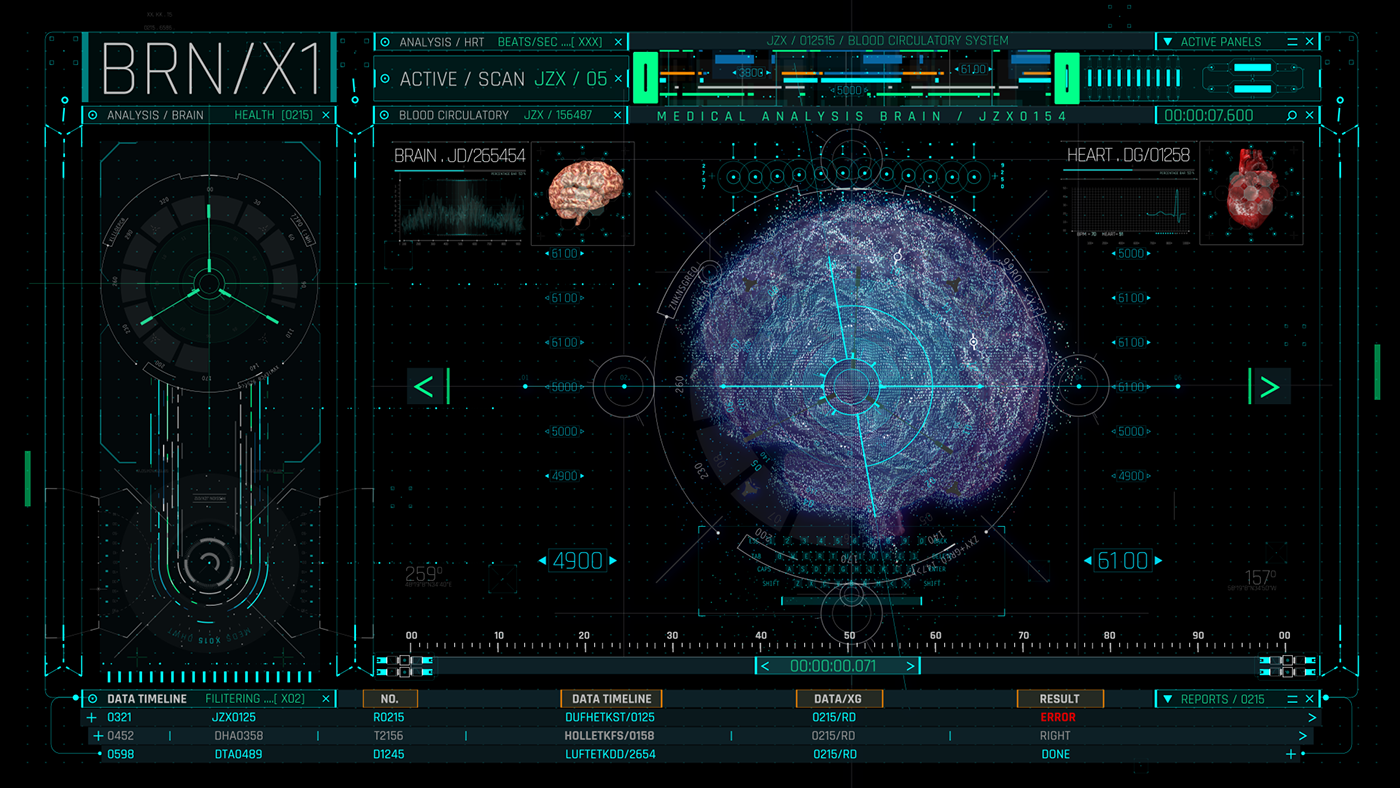Select the HOLLETKFS/0158 cell
Screen dimensions: 1400x788
click(610, 736)
